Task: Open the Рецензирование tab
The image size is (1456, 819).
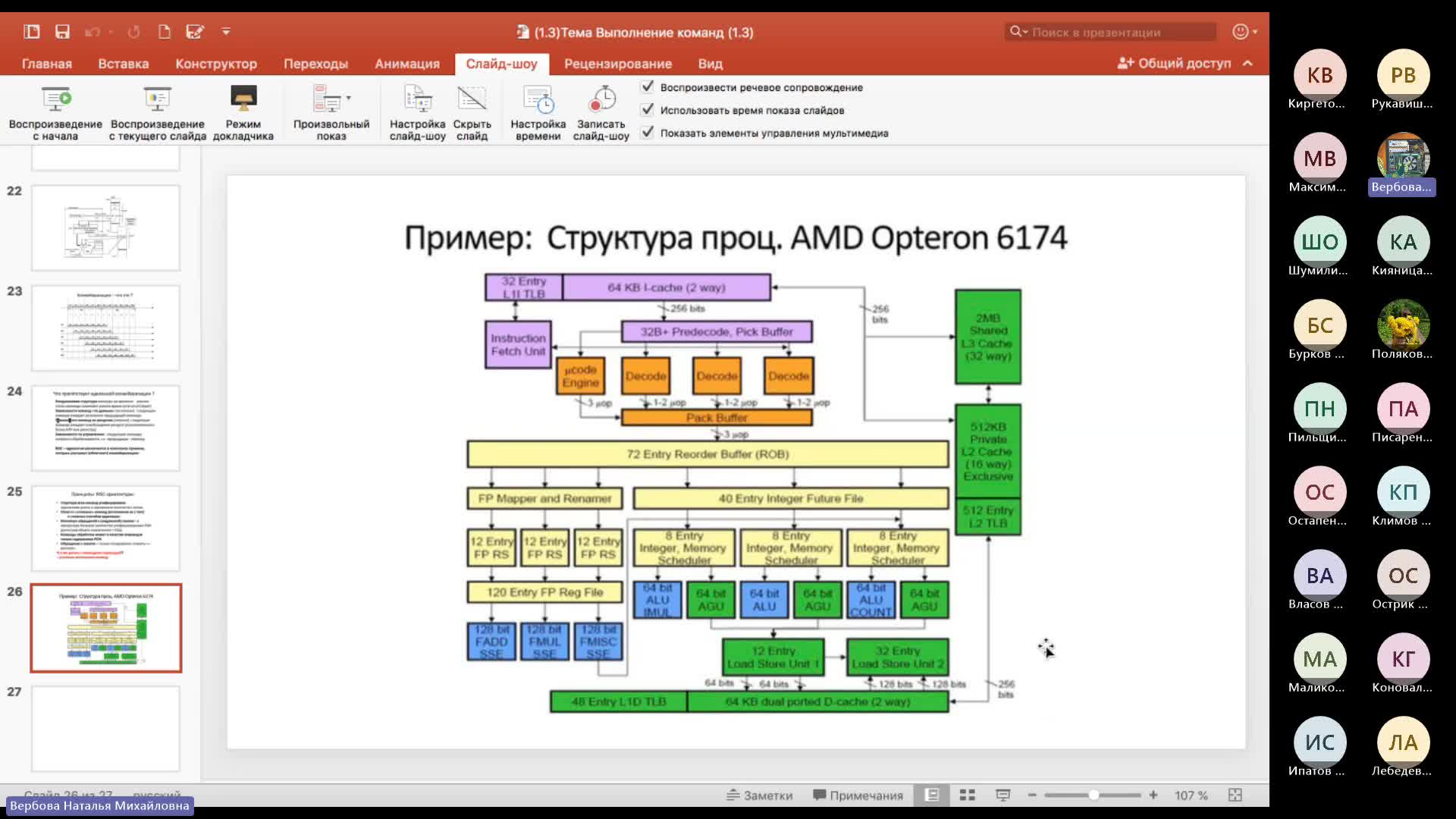Action: pos(618,64)
